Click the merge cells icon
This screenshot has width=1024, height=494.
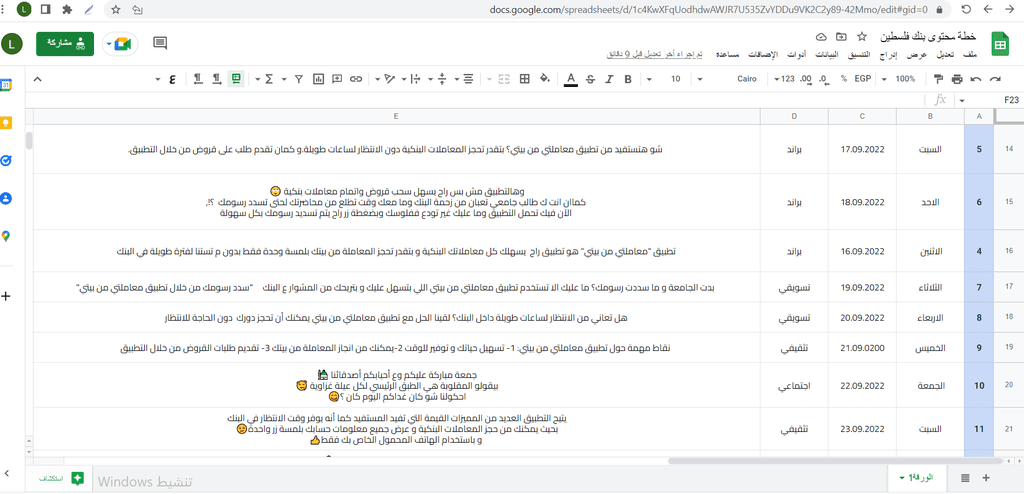504,79
